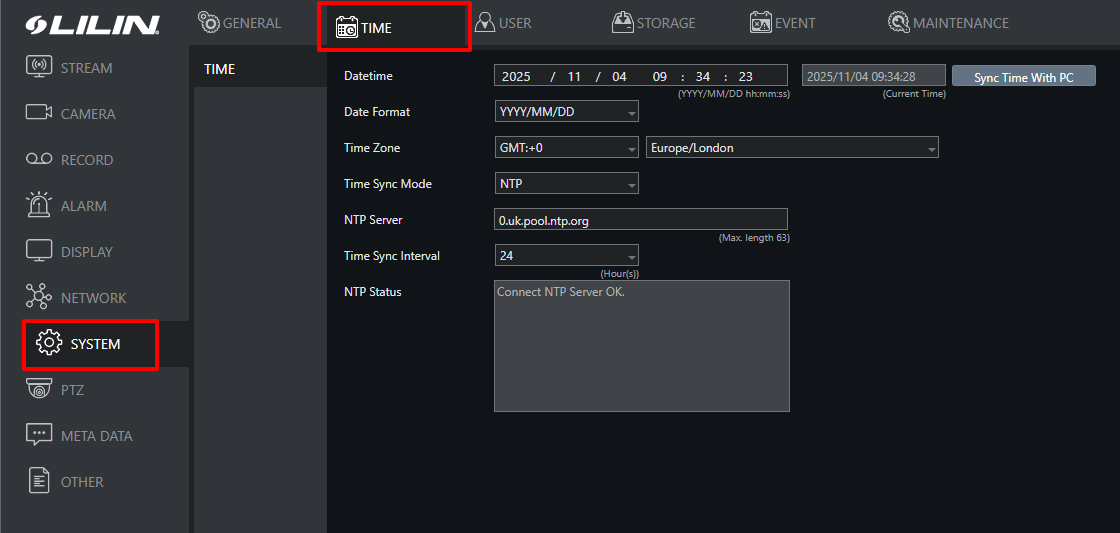Expand the Date Format dropdown
1120x533 pixels.
[566, 112]
